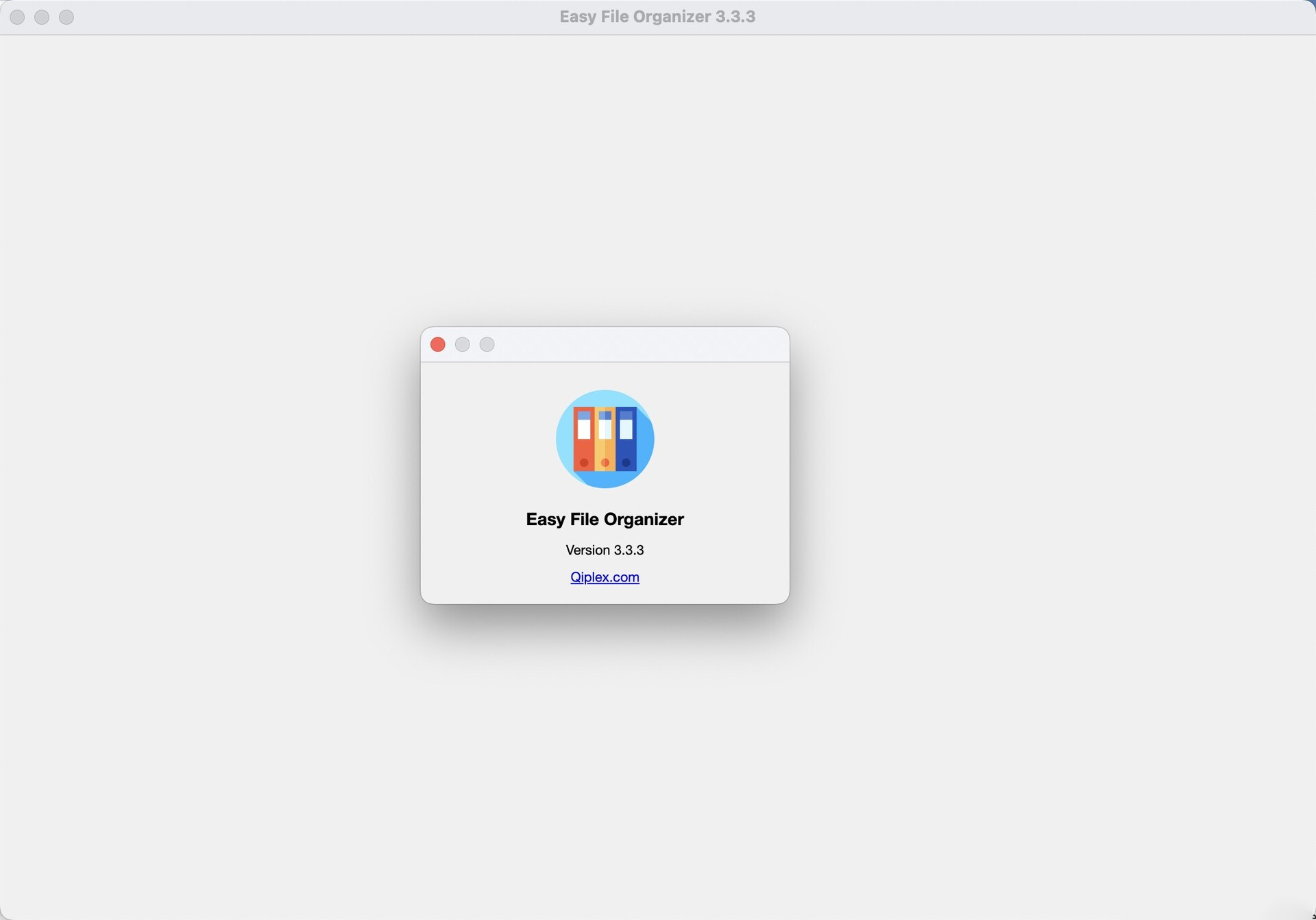Click the dark dot on the yellow binder
Viewport: 1316px width, 920px height.
point(605,463)
